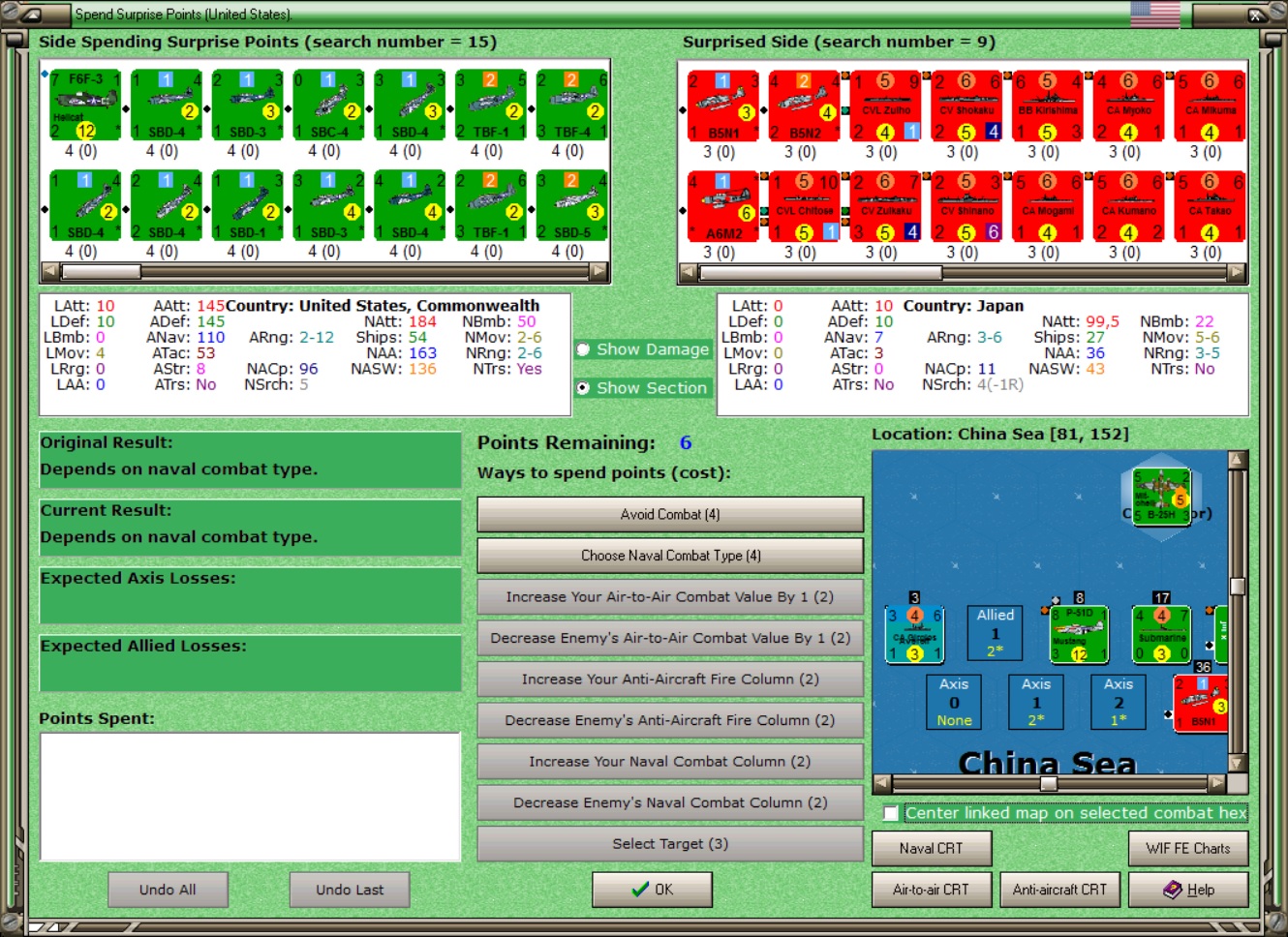Click scrollbar thumb under spending side units
Image resolution: width=1288 pixels, height=937 pixels.
tap(101, 272)
